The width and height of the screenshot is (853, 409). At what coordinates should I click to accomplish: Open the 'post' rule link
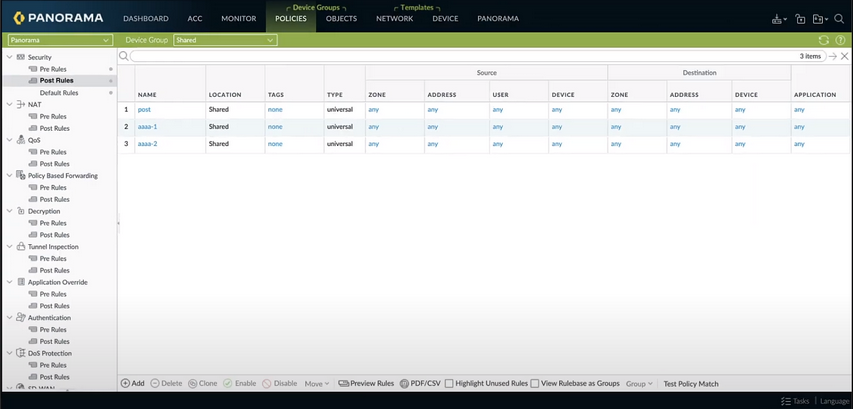pyautogui.click(x=144, y=109)
